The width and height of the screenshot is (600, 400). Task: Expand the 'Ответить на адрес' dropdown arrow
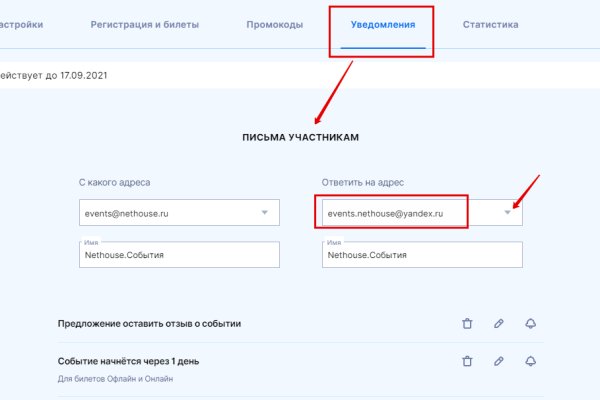click(x=509, y=212)
